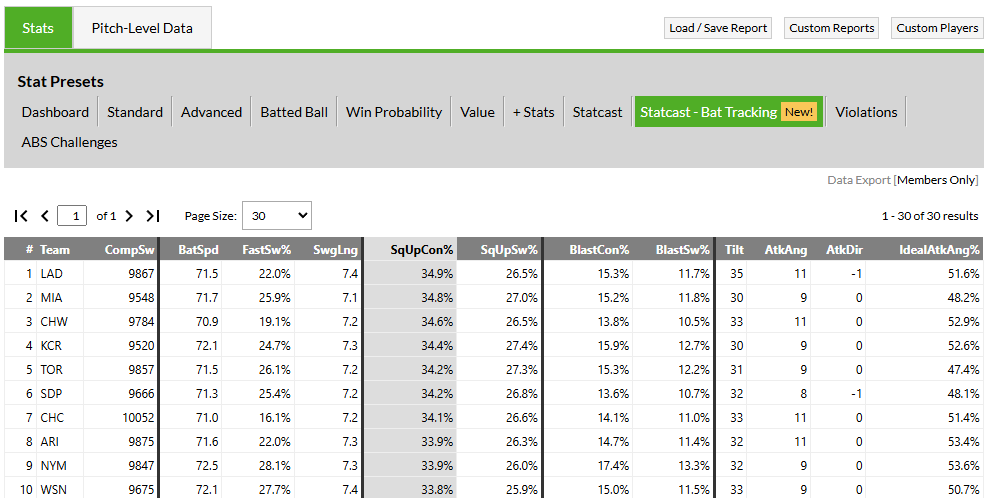Viewport: 988px width, 498px height.
Task: Go to the previous results page
Action: pyautogui.click(x=45, y=216)
